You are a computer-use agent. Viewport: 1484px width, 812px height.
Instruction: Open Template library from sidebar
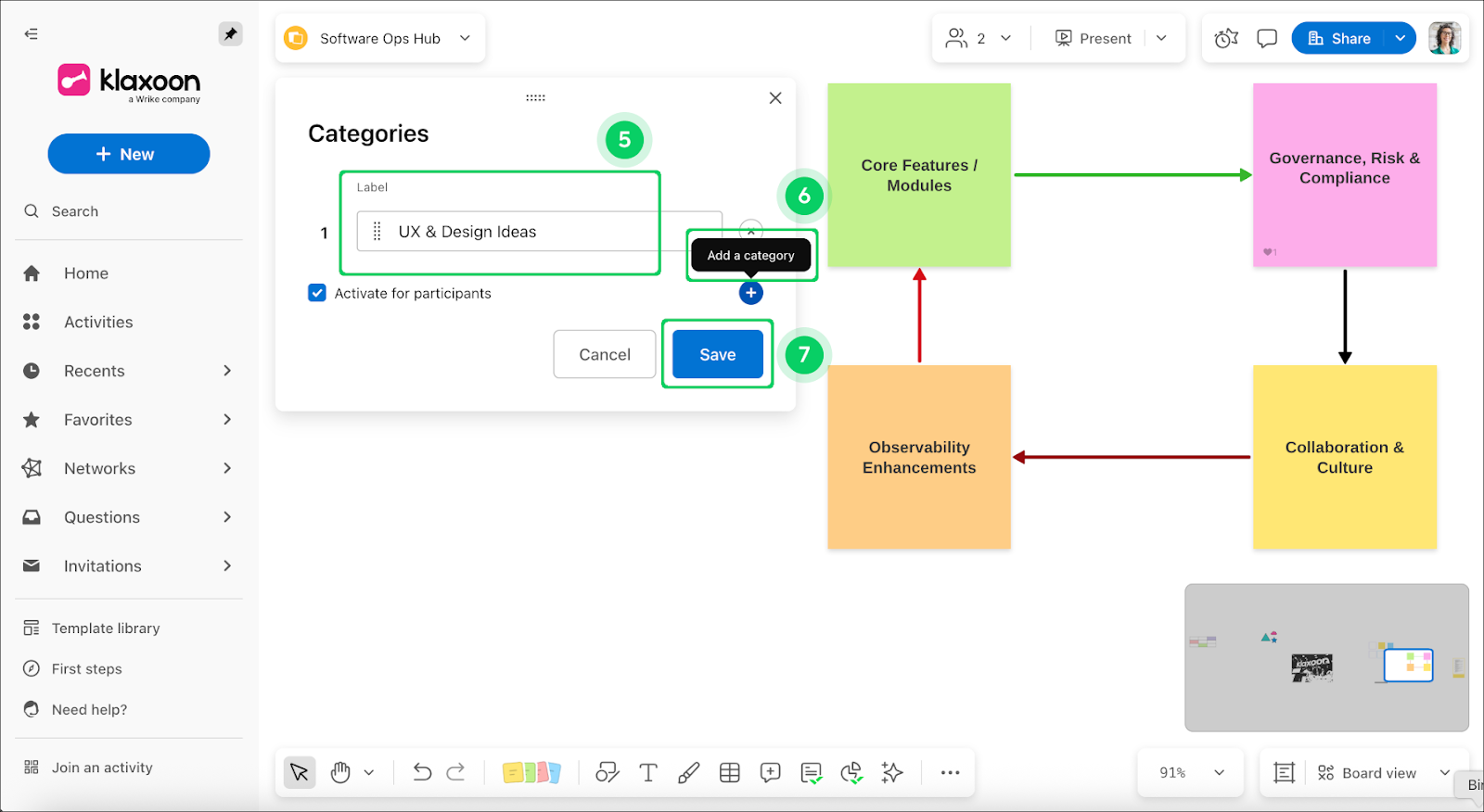tap(106, 628)
